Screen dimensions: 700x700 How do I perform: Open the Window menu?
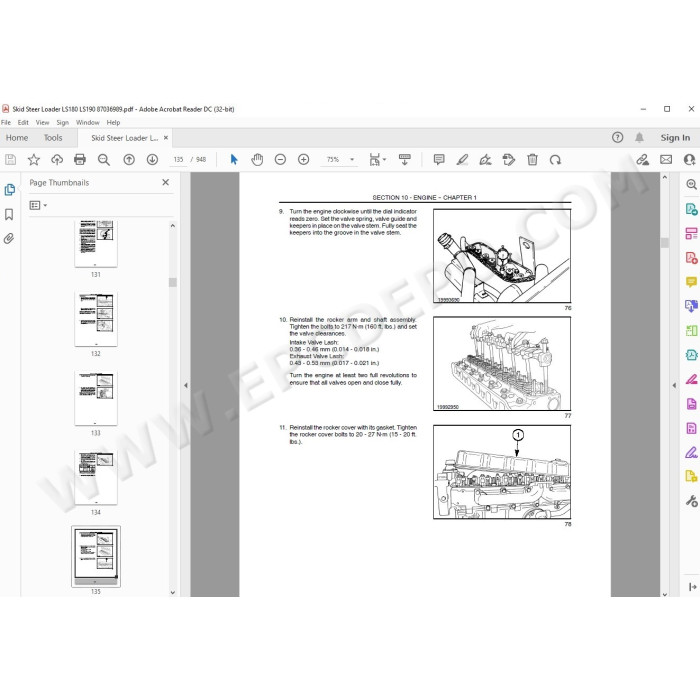pos(88,122)
